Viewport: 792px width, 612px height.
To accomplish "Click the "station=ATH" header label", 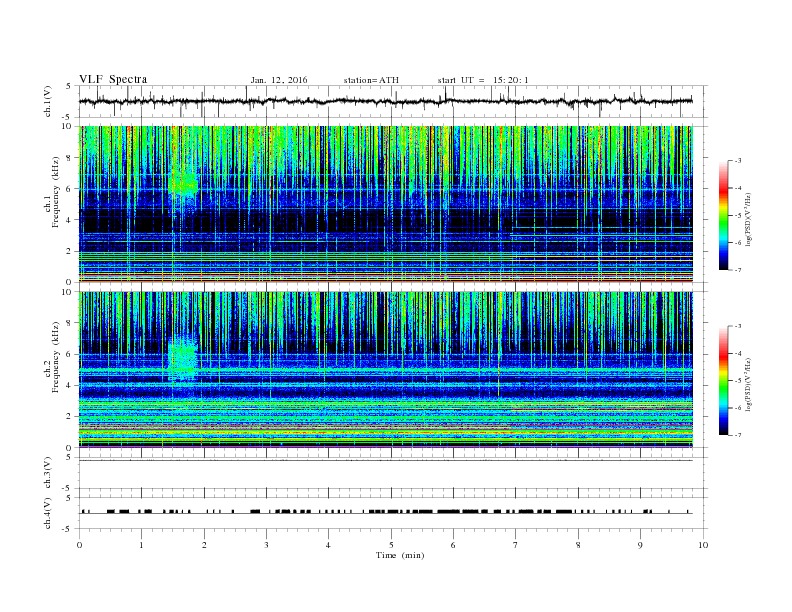I will [371, 80].
